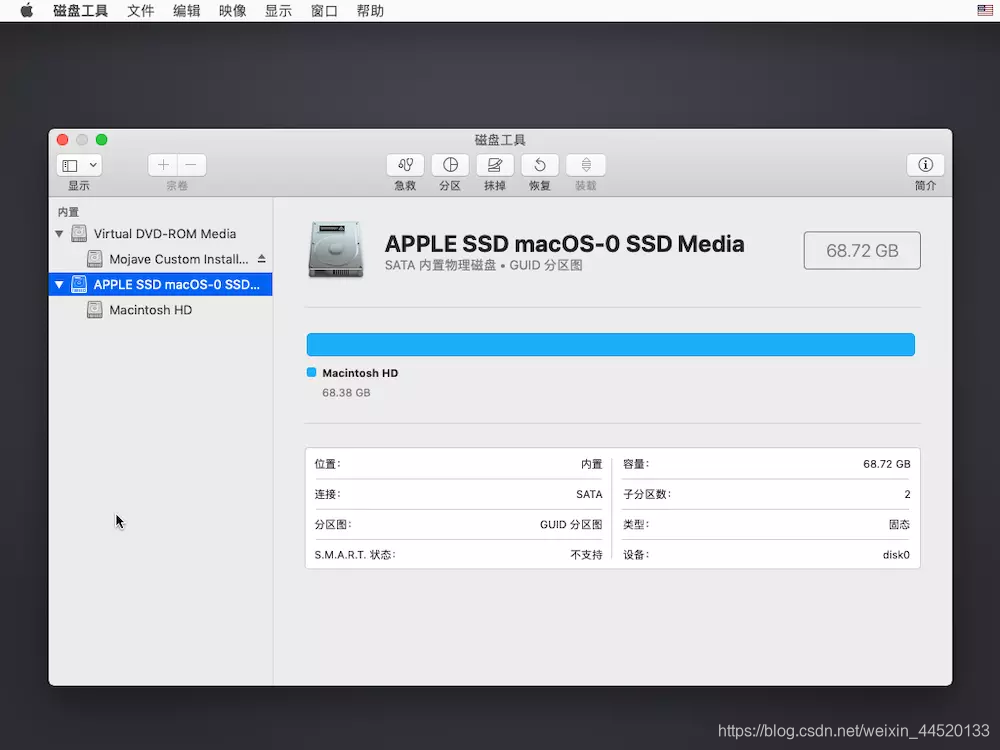Click the 连接 row value SATA

coord(589,494)
